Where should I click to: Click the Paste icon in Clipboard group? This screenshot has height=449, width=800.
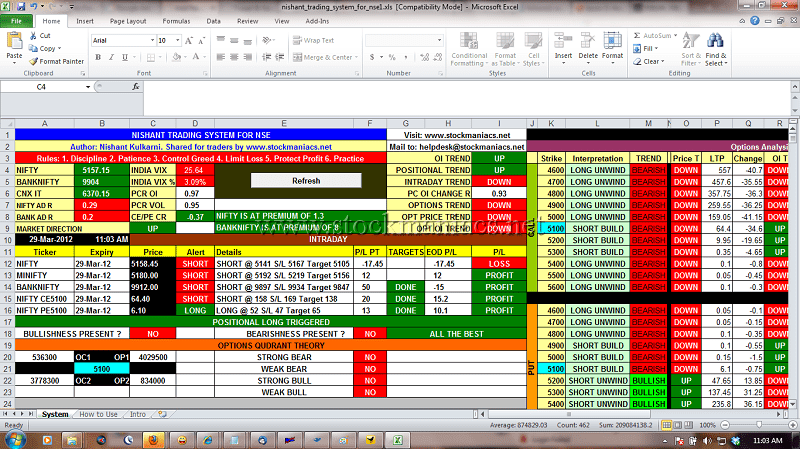click(x=14, y=42)
